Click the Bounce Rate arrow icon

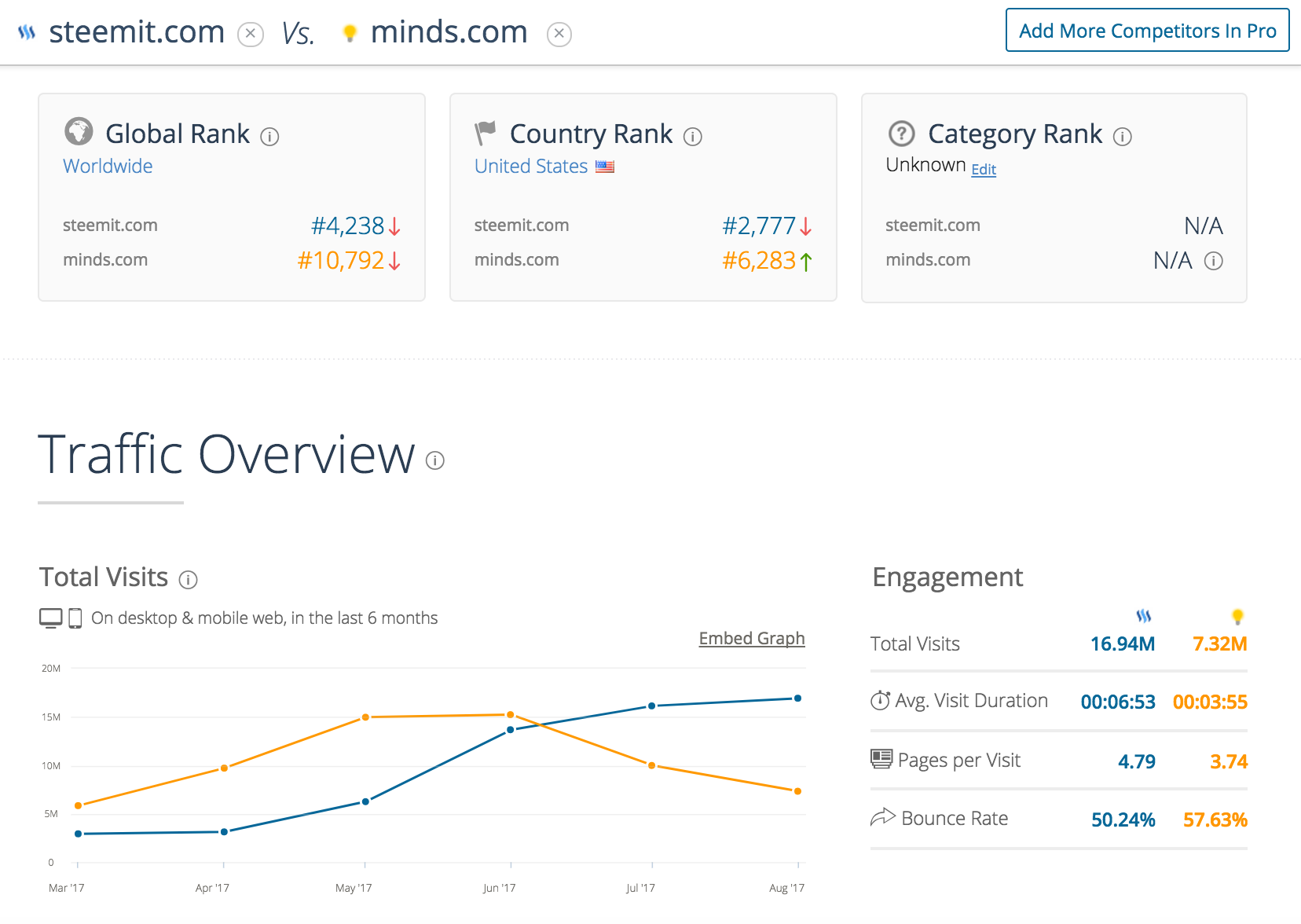(883, 817)
